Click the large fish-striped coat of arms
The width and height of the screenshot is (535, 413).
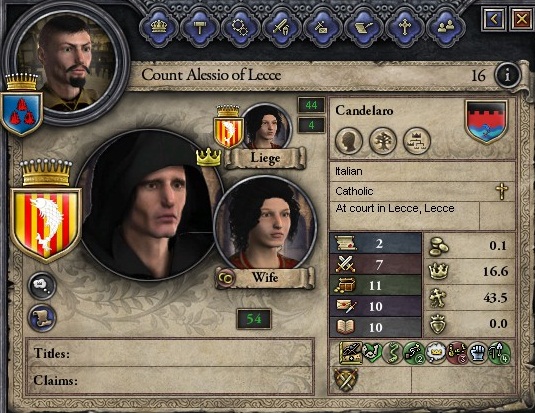point(46,225)
